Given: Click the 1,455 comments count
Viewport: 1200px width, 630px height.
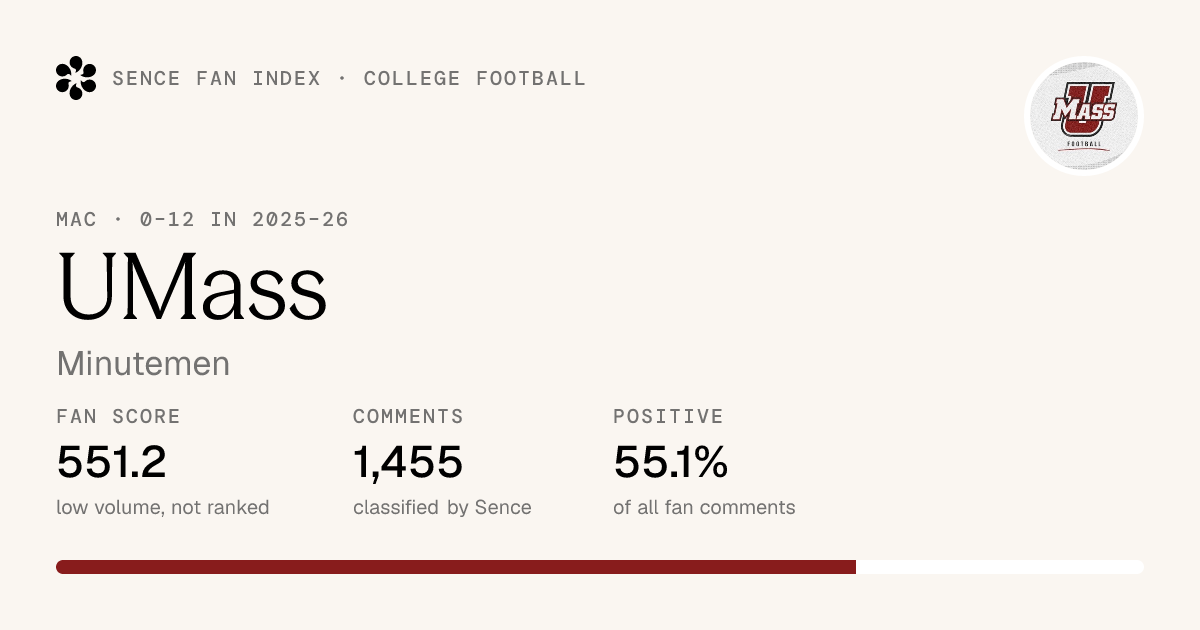Looking at the screenshot, I should (408, 462).
